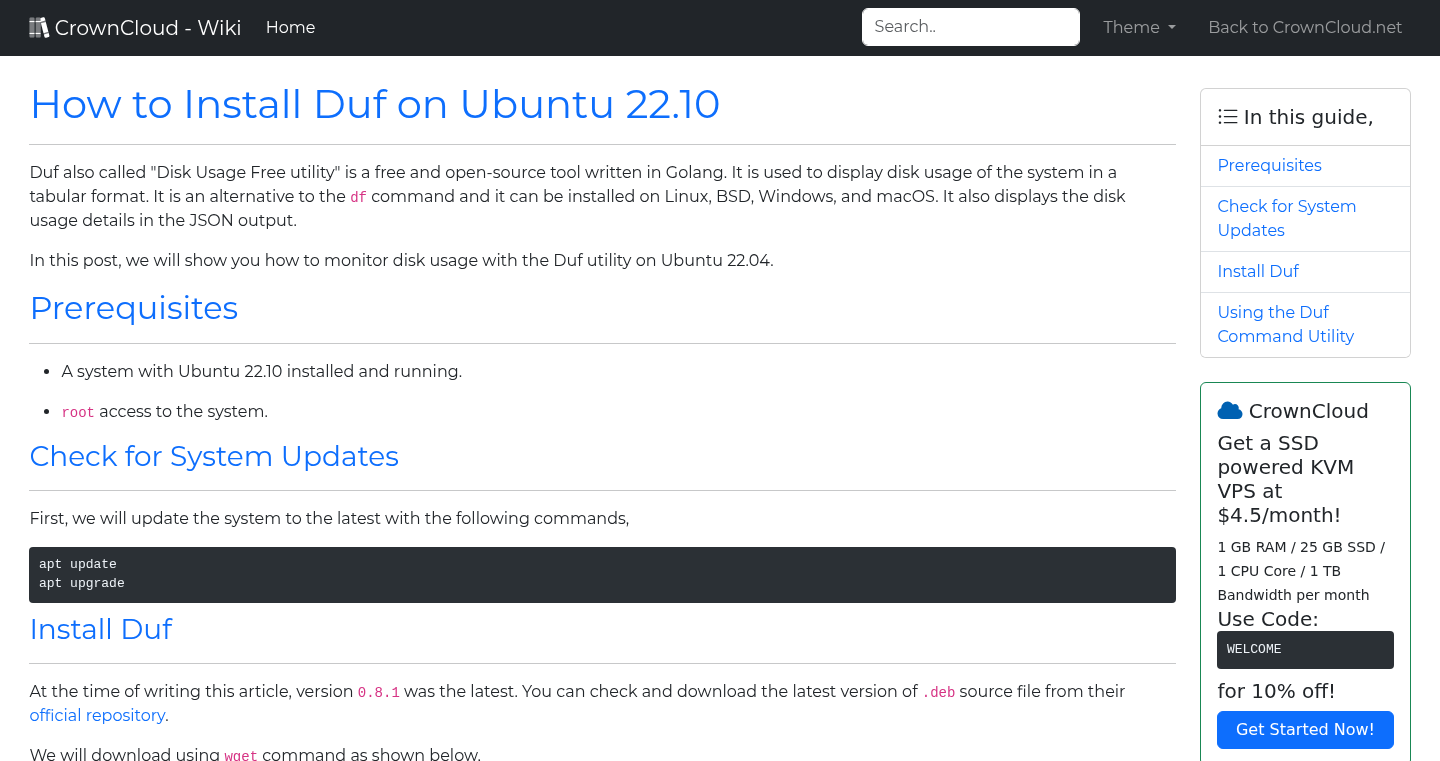Click the 'Get Started Now!' button
The width and height of the screenshot is (1440, 761).
click(x=1305, y=729)
